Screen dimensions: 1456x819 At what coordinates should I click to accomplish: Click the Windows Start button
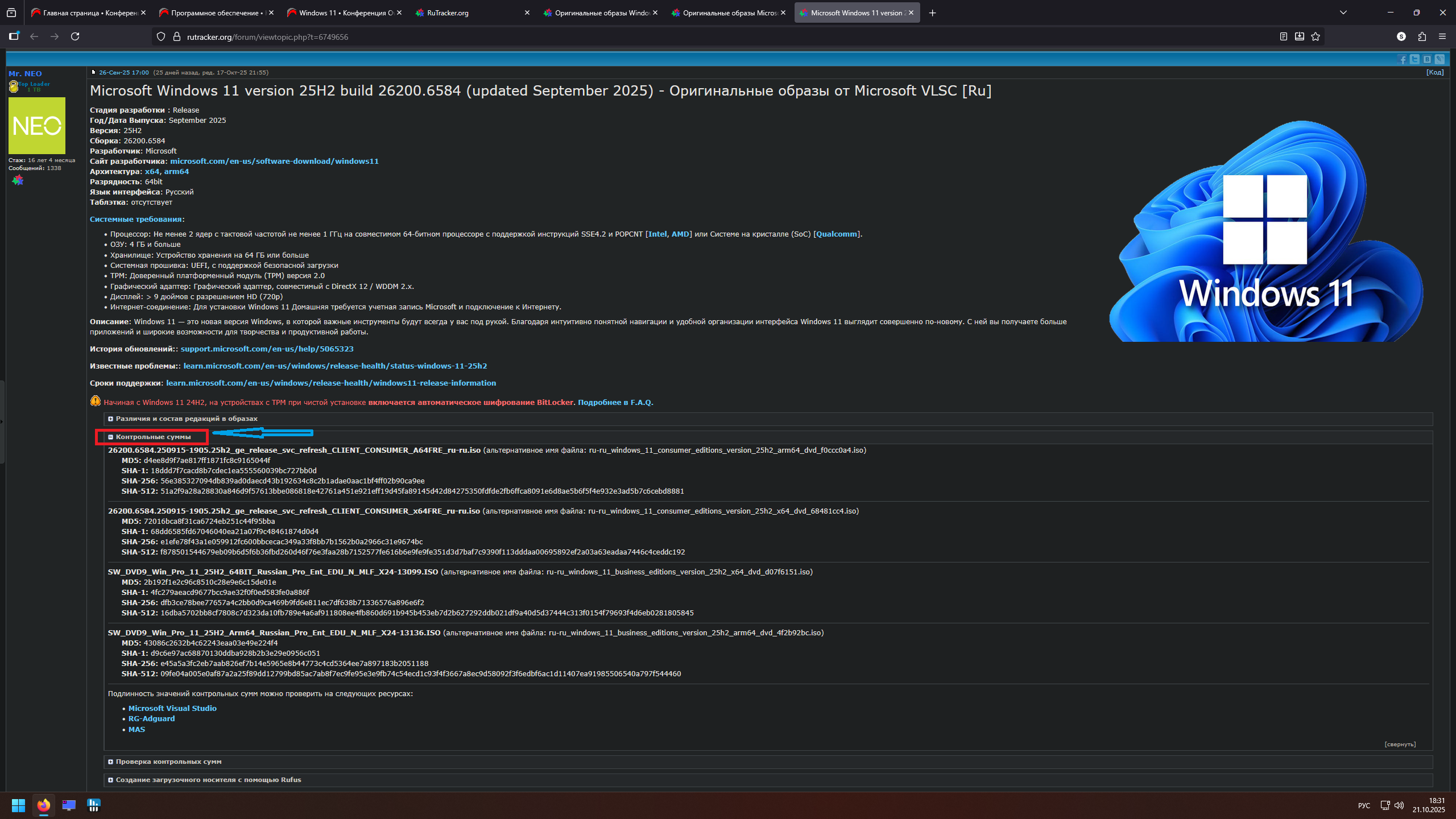point(18,805)
